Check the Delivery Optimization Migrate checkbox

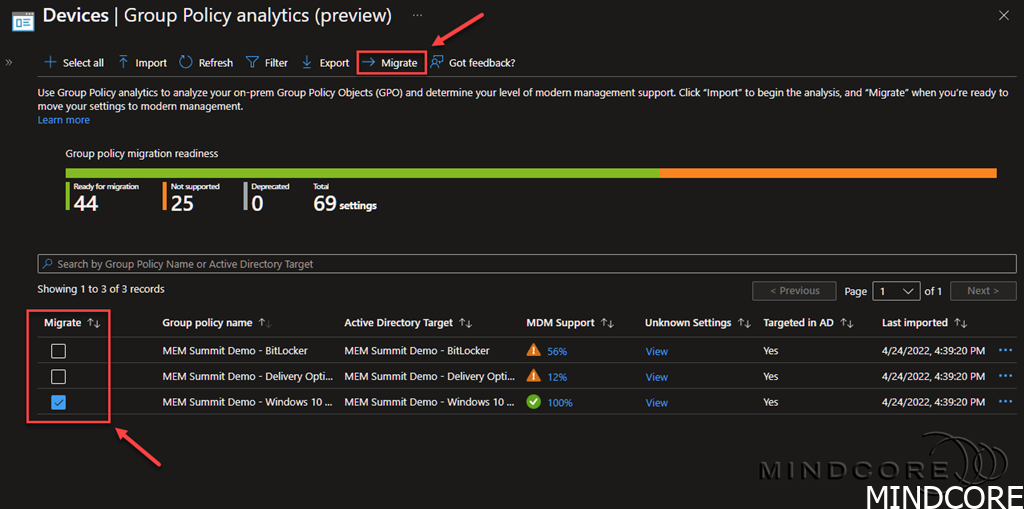click(x=59, y=377)
